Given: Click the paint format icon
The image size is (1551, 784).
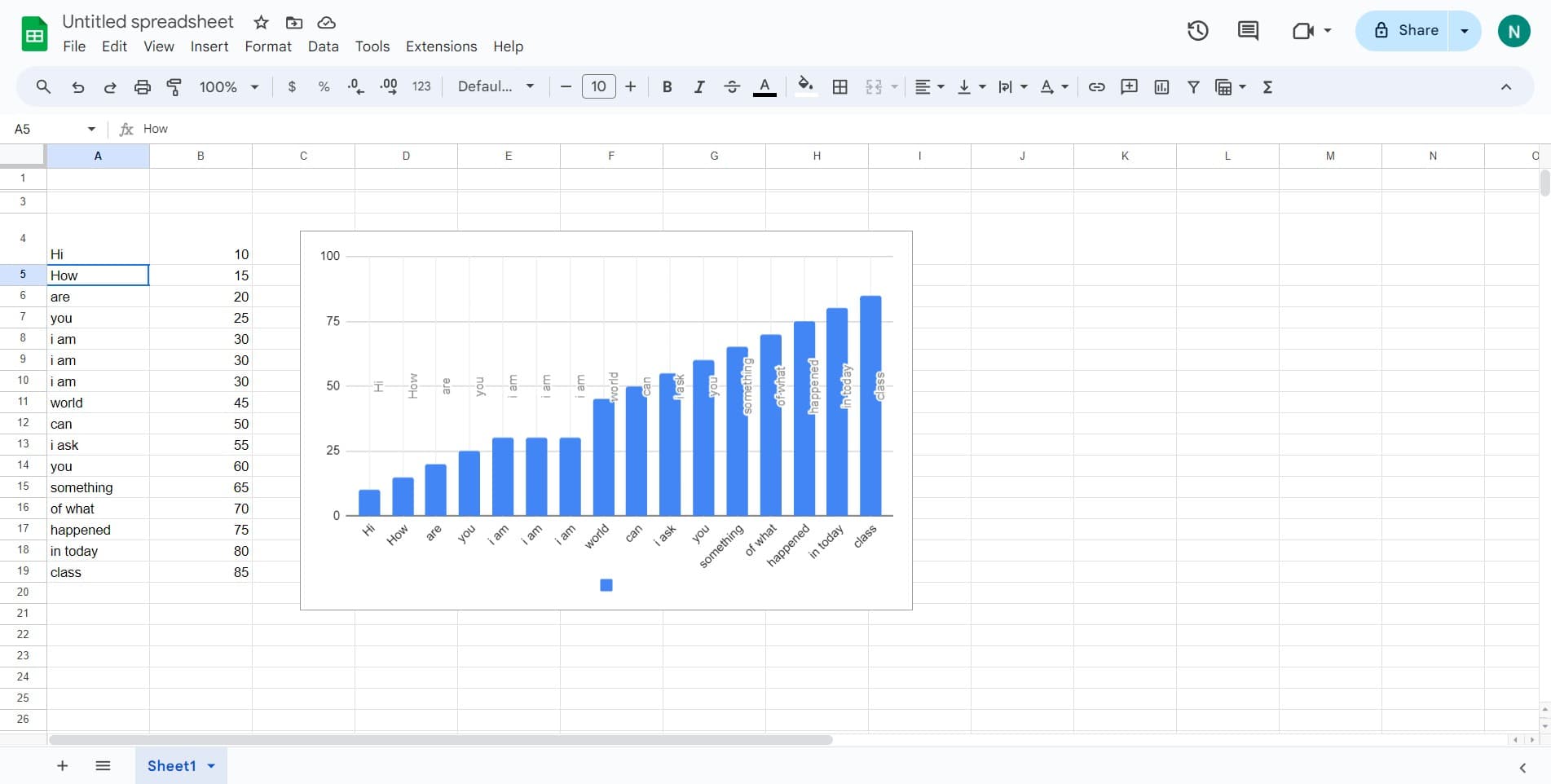Looking at the screenshot, I should [174, 86].
